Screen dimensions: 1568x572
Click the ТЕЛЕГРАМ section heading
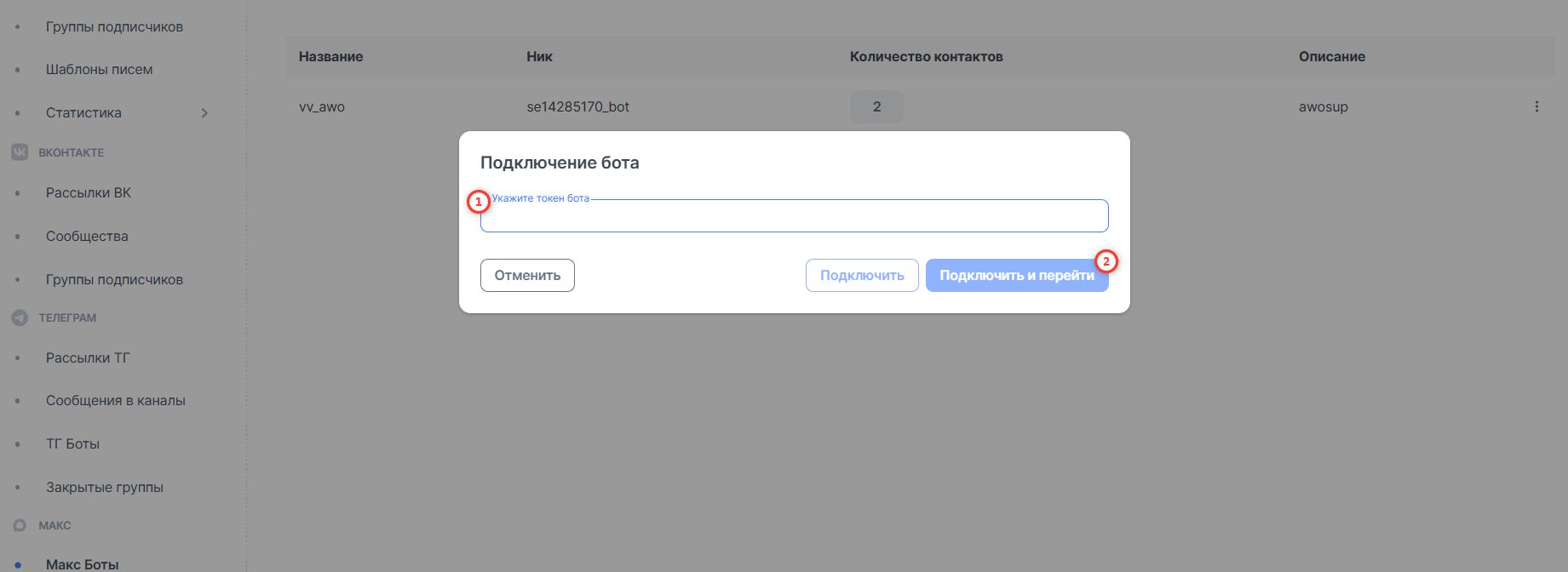pos(67,317)
